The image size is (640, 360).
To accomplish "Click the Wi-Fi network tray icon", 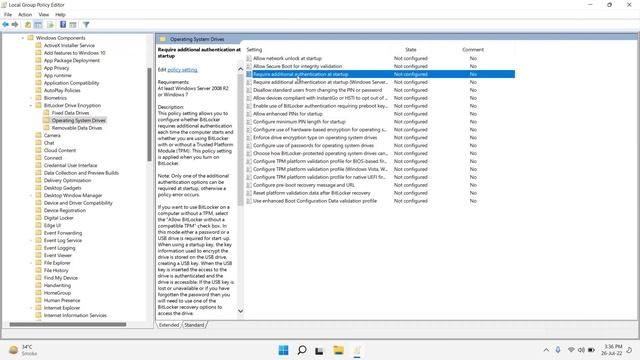I will (x=571, y=350).
